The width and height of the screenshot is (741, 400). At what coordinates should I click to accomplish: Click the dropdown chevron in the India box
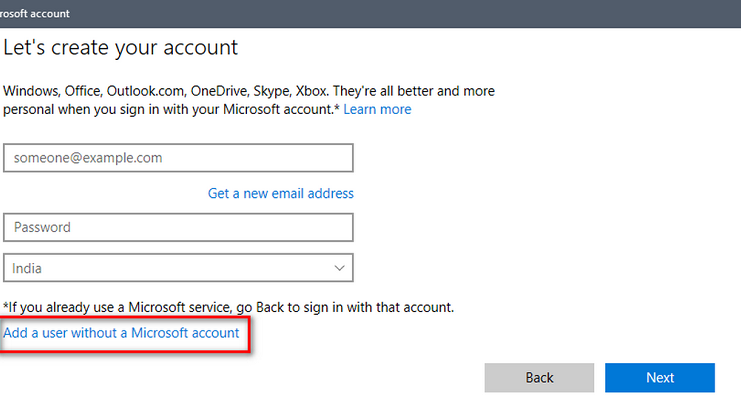coord(339,268)
